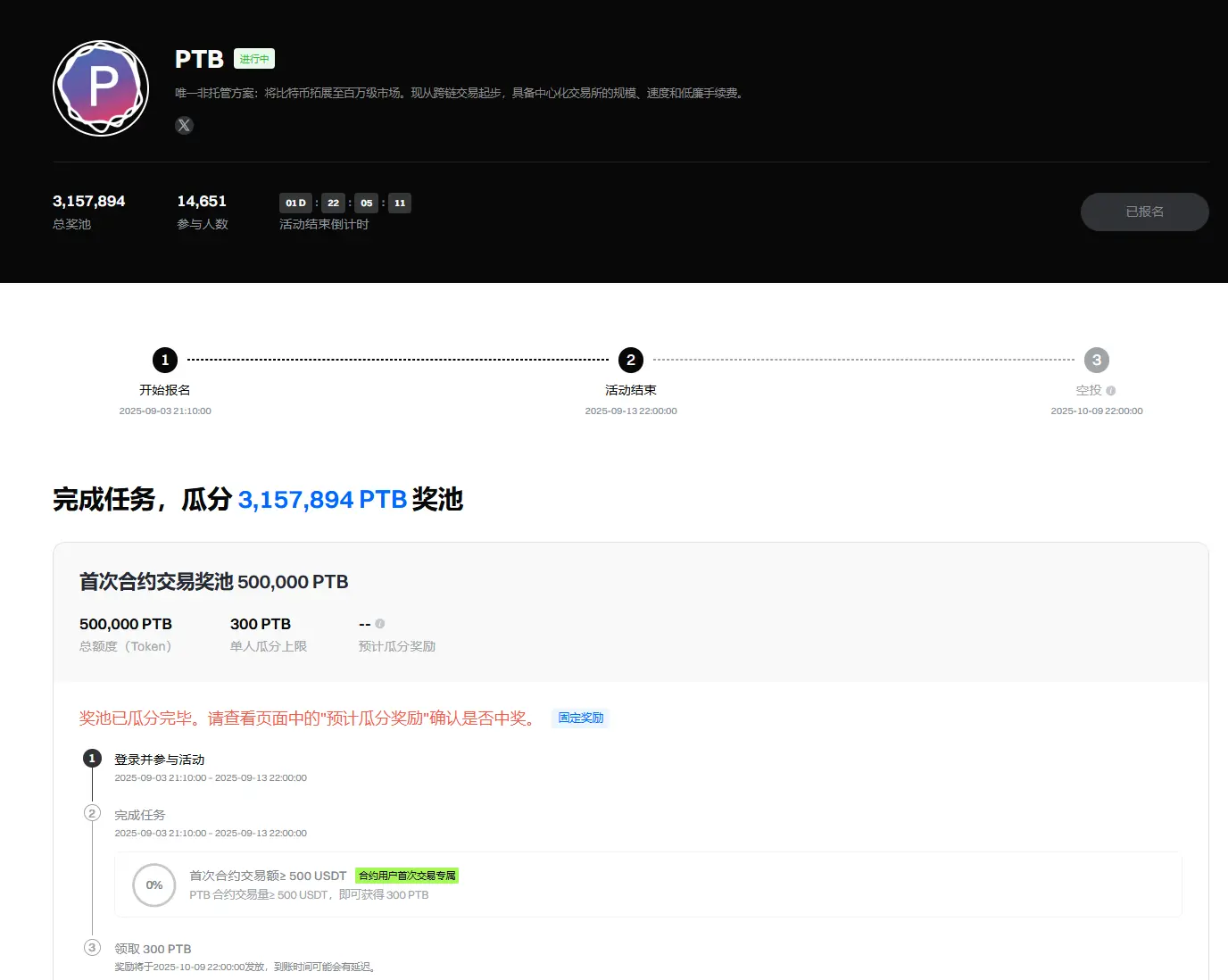Screen dimensions: 1228x980
Task: Click the 活动结束倒计时 label
Action: click(324, 224)
